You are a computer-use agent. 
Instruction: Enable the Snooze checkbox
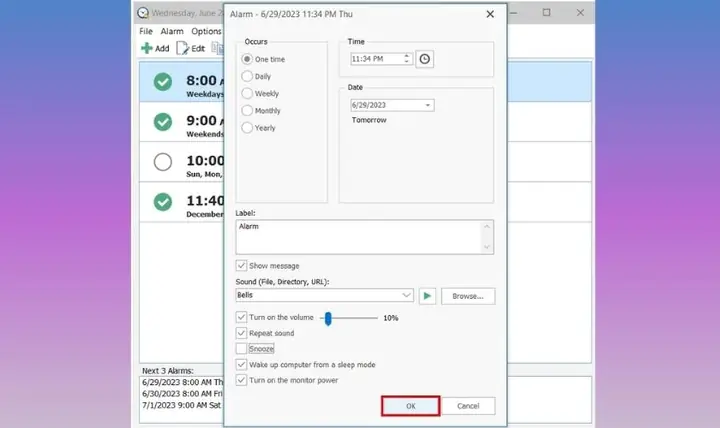tap(241, 349)
